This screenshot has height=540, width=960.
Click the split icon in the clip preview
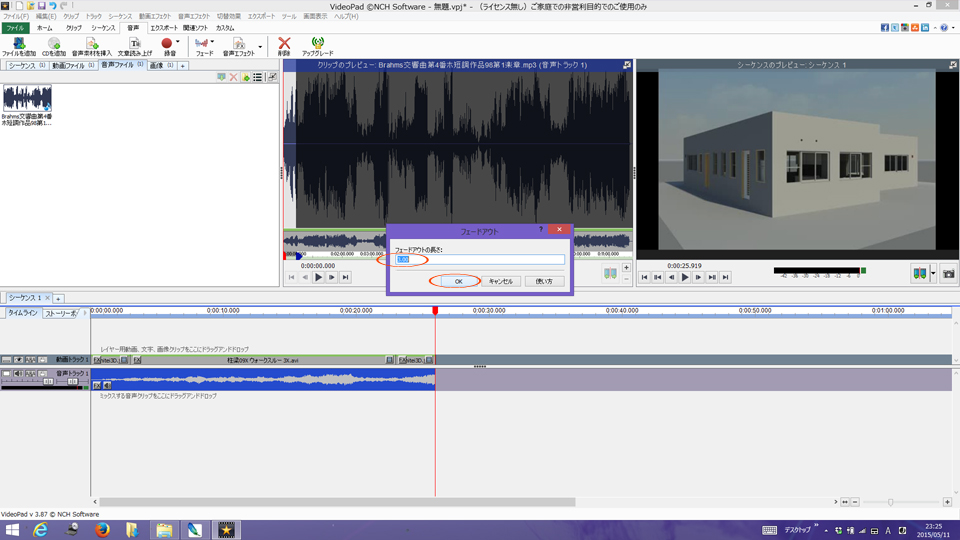pos(610,274)
